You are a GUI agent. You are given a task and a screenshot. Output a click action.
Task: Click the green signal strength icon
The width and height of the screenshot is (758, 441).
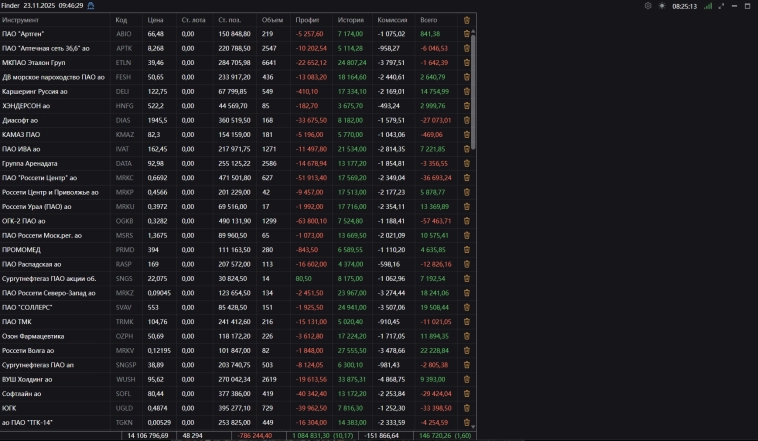click(708, 6)
